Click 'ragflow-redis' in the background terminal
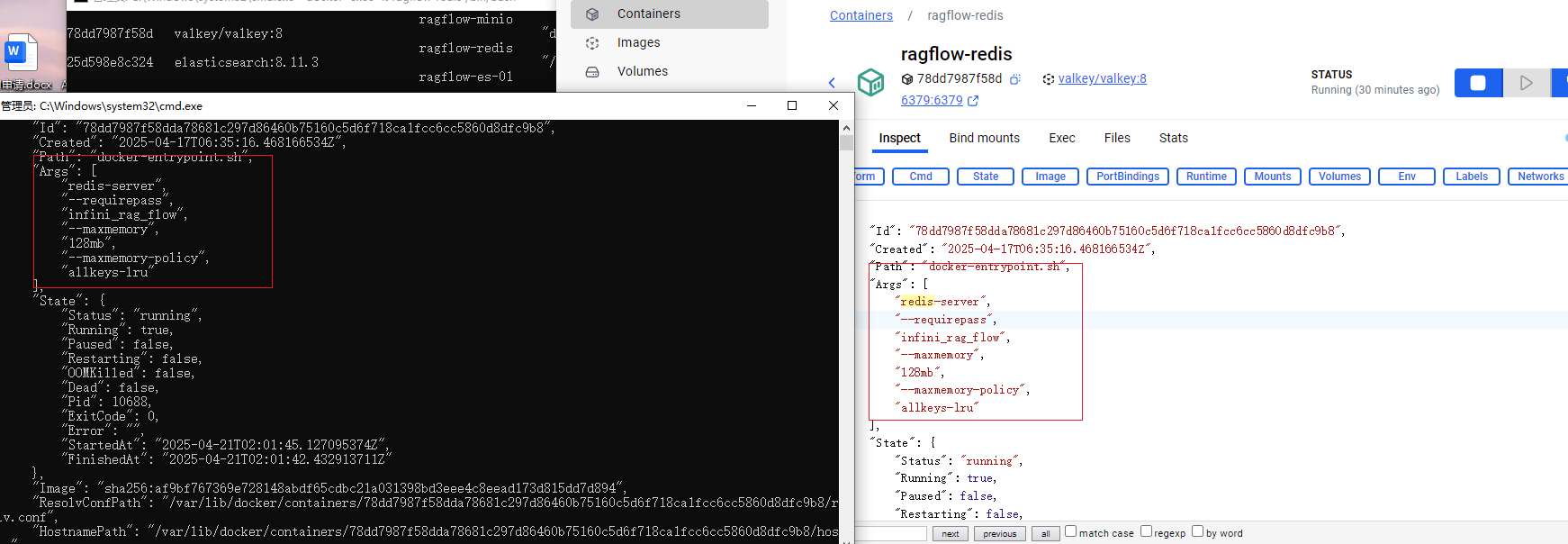 click(465, 48)
